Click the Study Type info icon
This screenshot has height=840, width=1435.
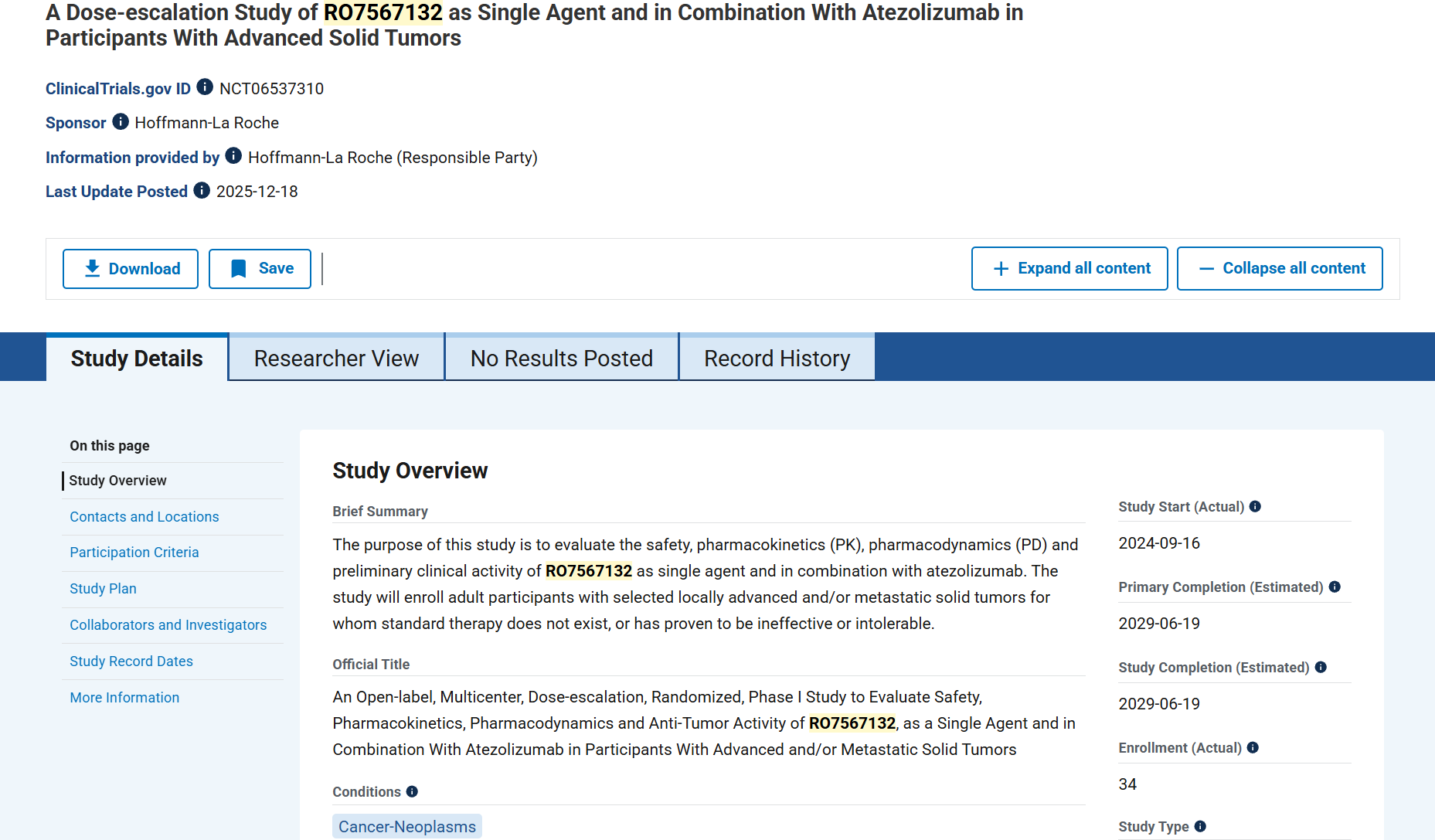coord(1200,826)
